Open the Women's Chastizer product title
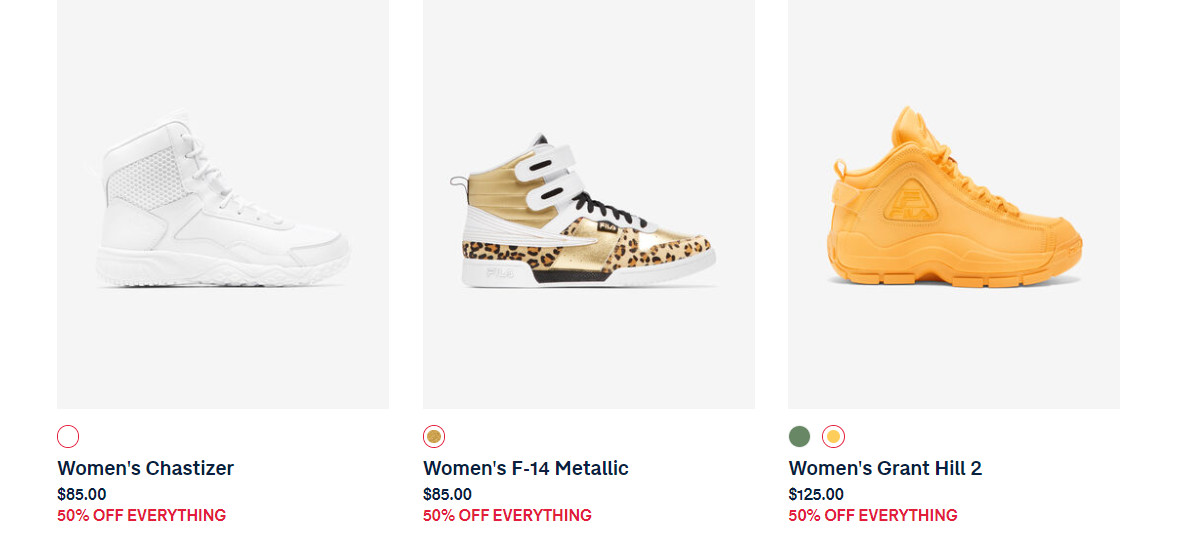This screenshot has height=560, width=1193. click(146, 468)
